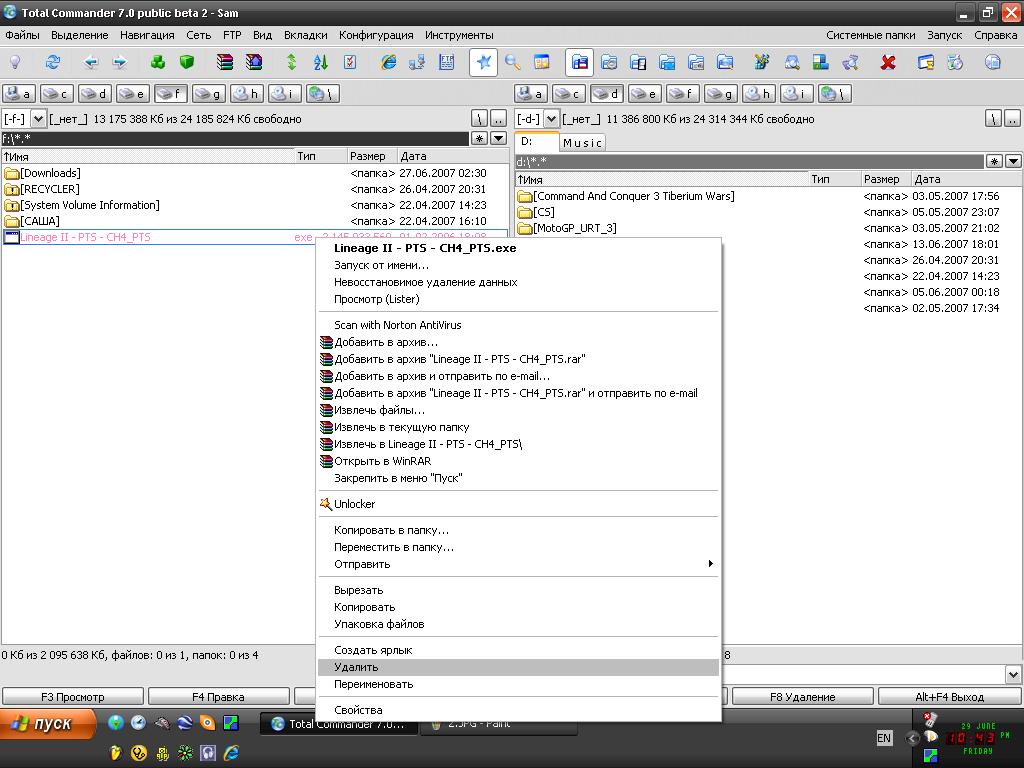This screenshot has height=768, width=1024.
Task: Go forward with the right arrow icon
Action: (120, 63)
